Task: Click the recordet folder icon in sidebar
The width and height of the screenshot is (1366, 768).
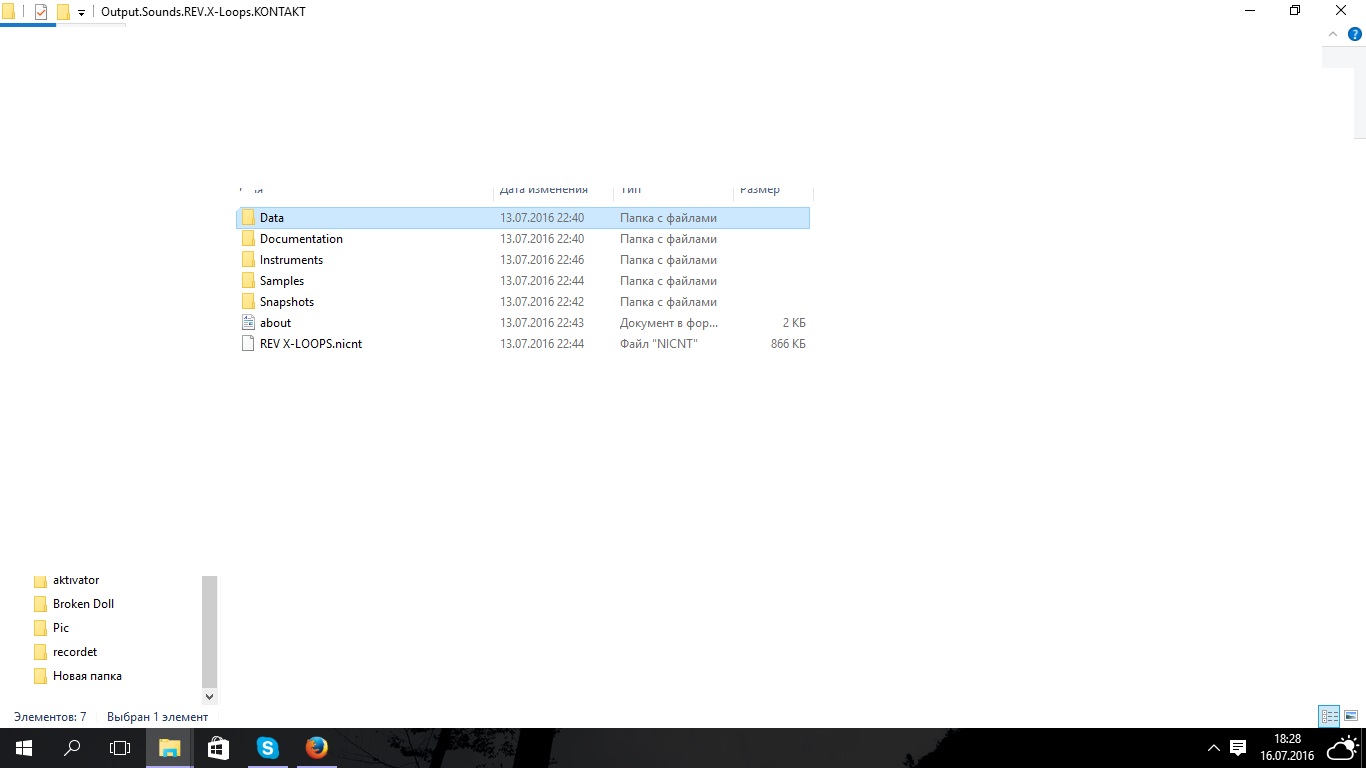Action: tap(40, 652)
